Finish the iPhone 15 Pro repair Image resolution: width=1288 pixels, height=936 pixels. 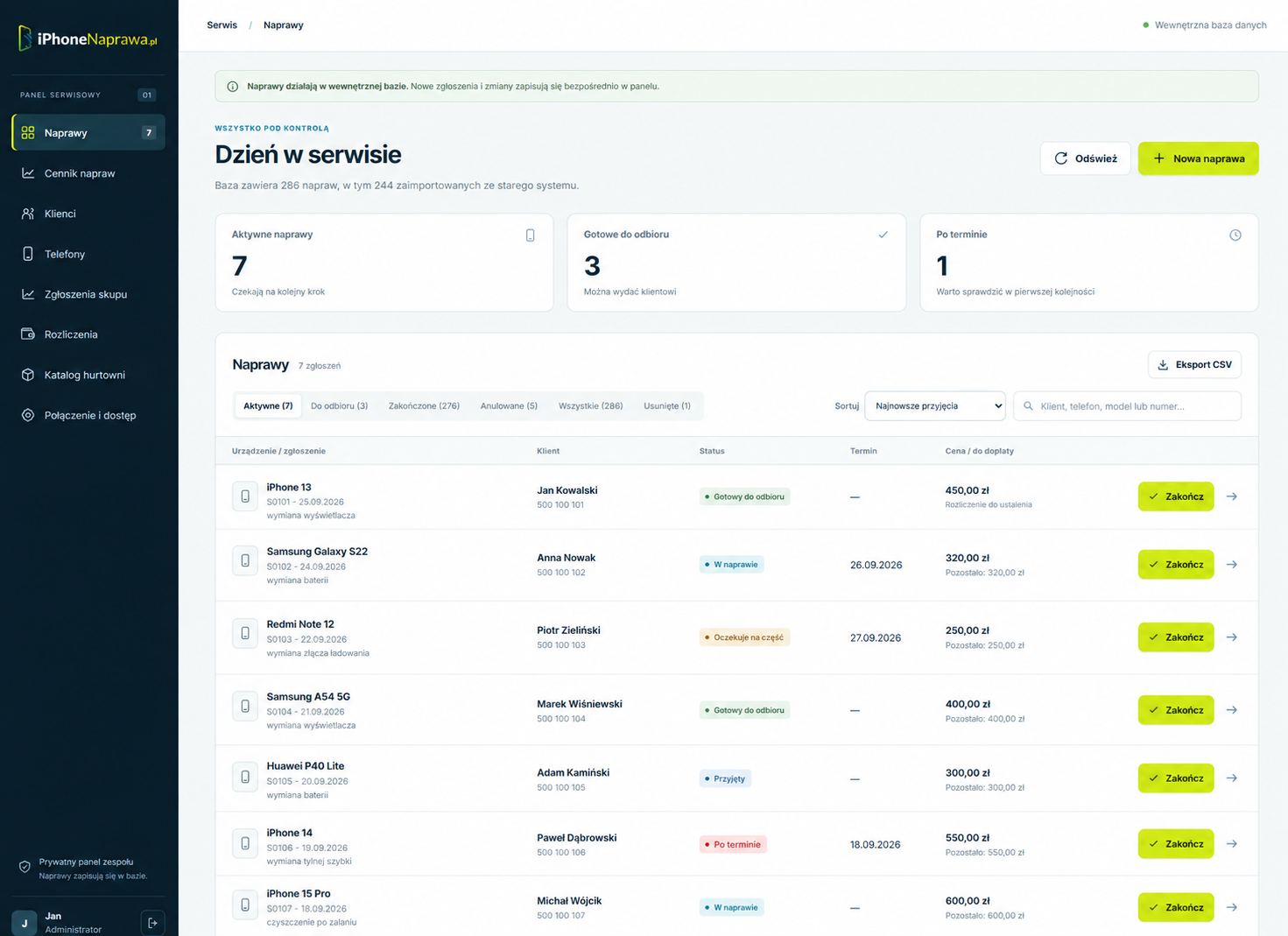[x=1175, y=908]
